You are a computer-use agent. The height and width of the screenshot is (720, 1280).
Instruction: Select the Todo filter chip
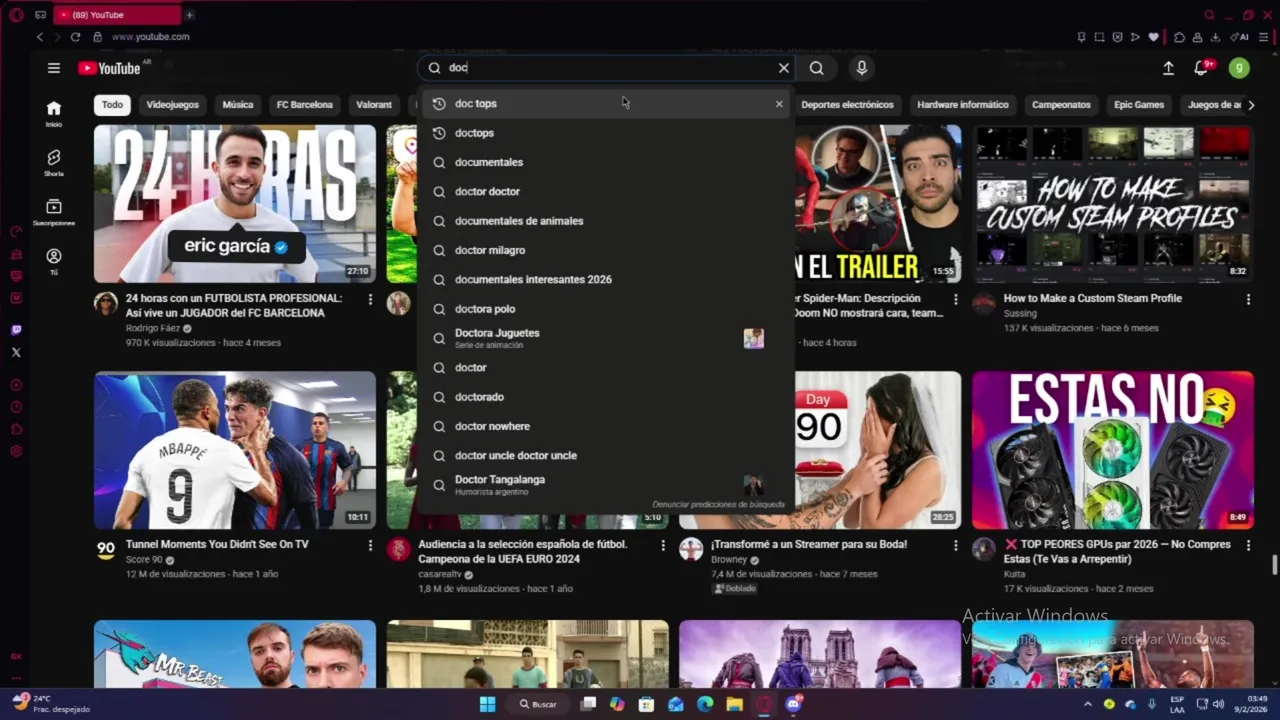pos(112,104)
